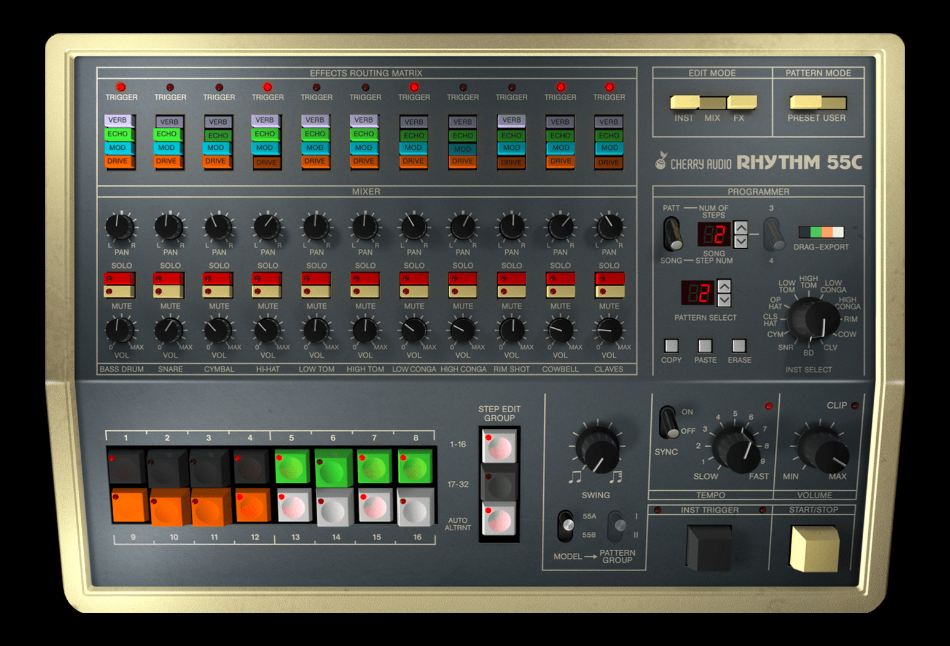Click the DRAG-EXPORT colored strip
950x646 pixels.
pos(821,232)
